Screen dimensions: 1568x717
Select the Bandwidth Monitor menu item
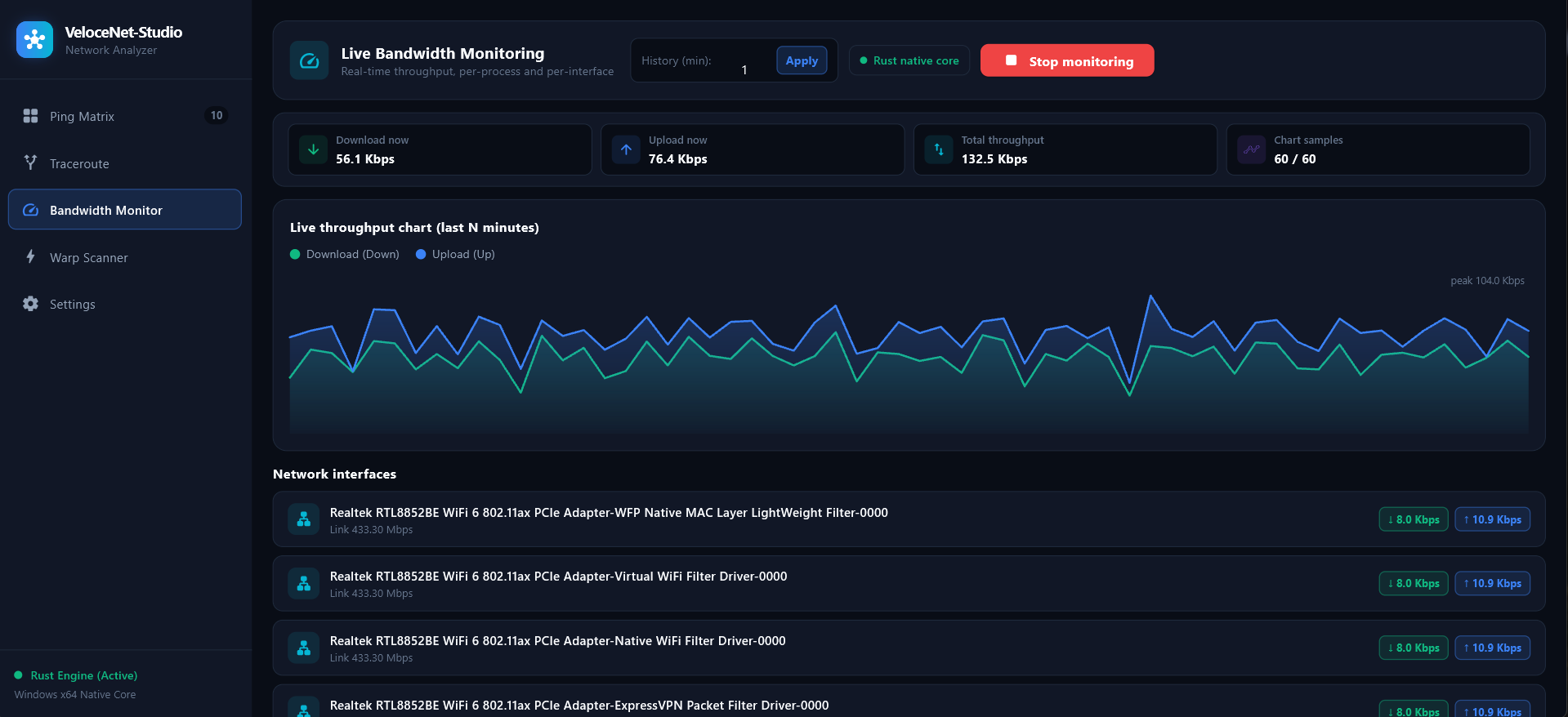tap(125, 210)
